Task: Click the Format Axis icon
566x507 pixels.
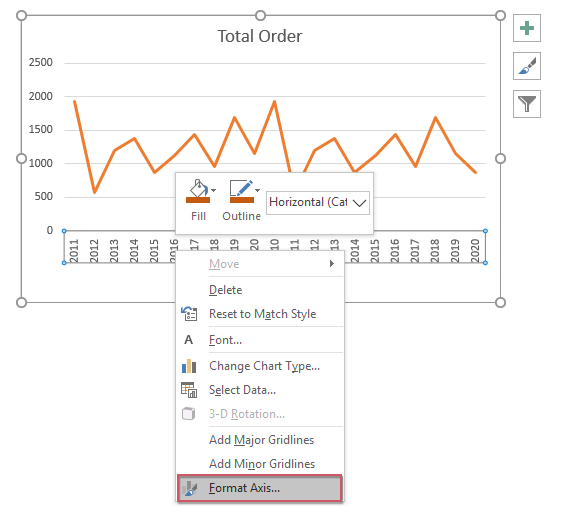Action: click(189, 488)
